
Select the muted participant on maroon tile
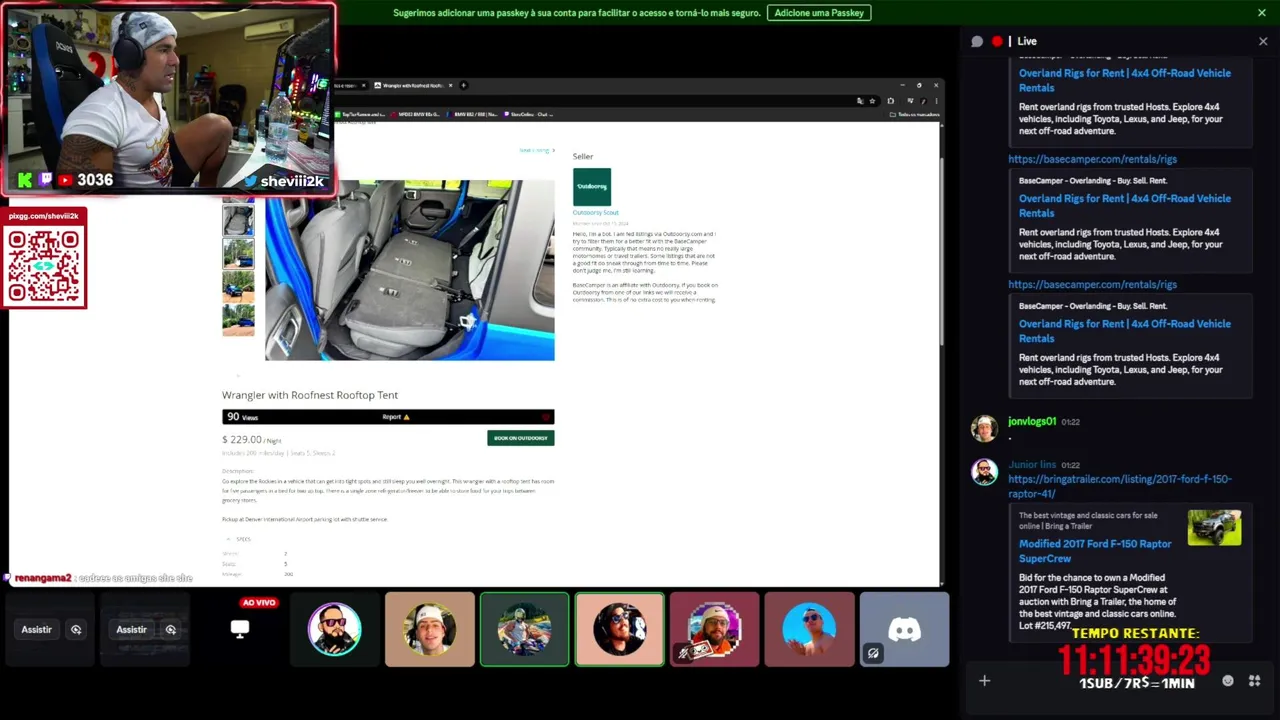click(x=714, y=629)
